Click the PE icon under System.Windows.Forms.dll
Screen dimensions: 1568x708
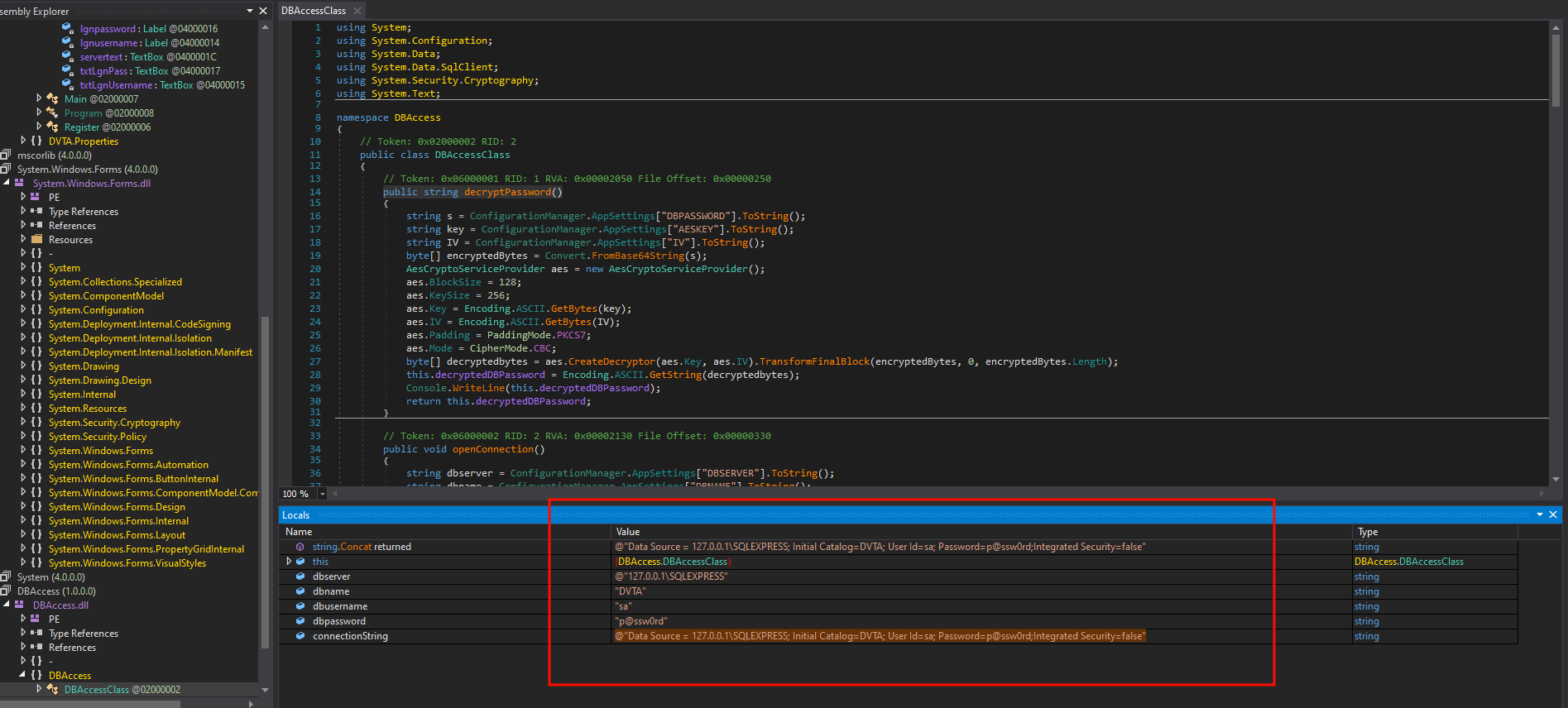[36, 197]
